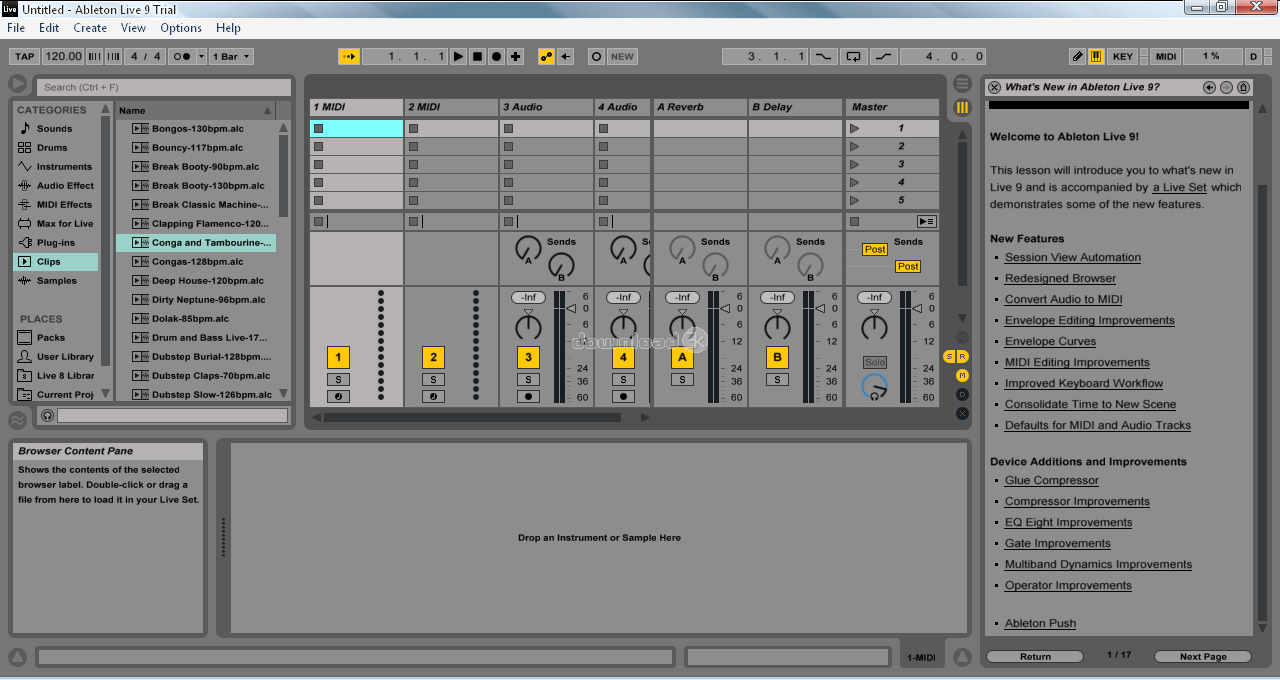This screenshot has height=680, width=1280.
Task: Click the NEW scene capture button
Action: click(622, 57)
